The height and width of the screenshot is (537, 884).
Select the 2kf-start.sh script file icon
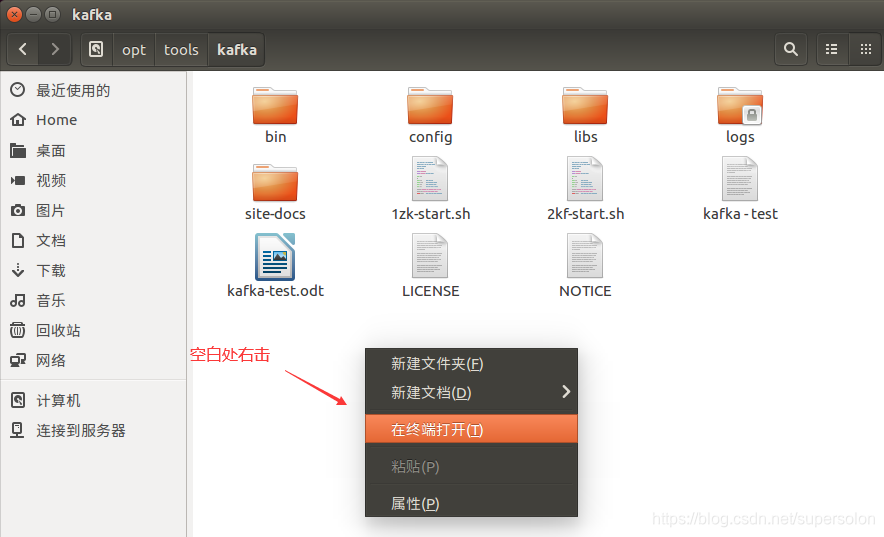pyautogui.click(x=585, y=179)
